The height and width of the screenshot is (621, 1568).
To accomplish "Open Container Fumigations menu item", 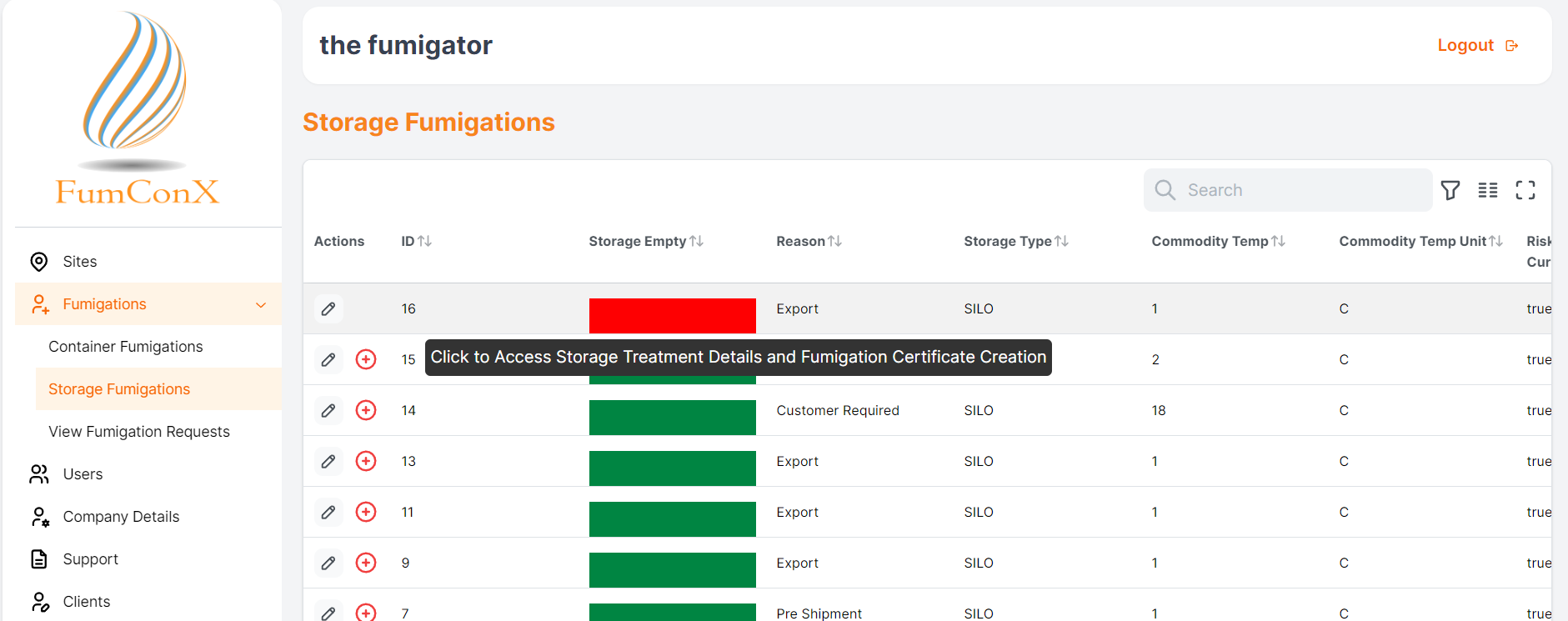I will [126, 347].
